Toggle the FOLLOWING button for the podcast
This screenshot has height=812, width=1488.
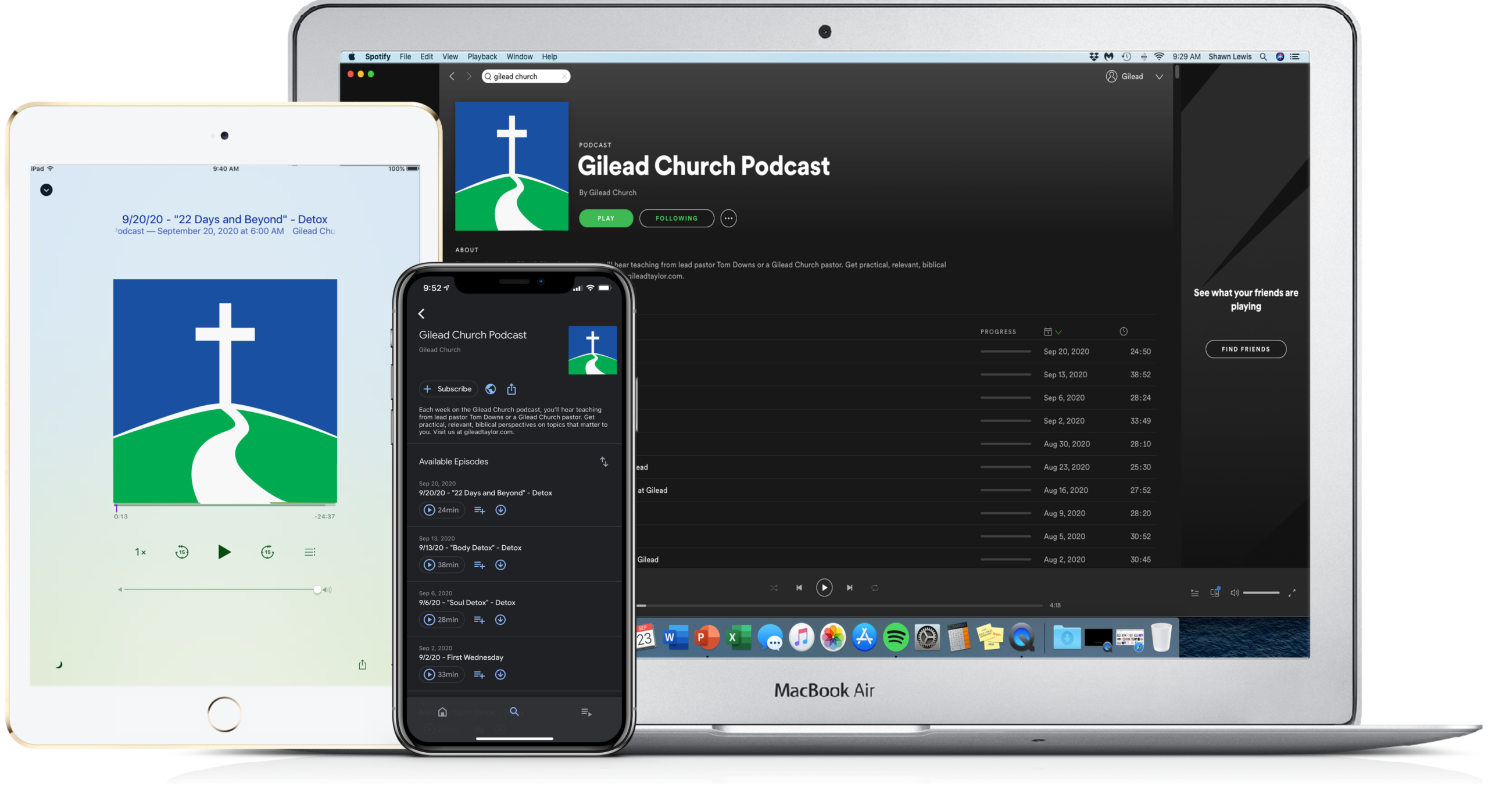point(677,219)
